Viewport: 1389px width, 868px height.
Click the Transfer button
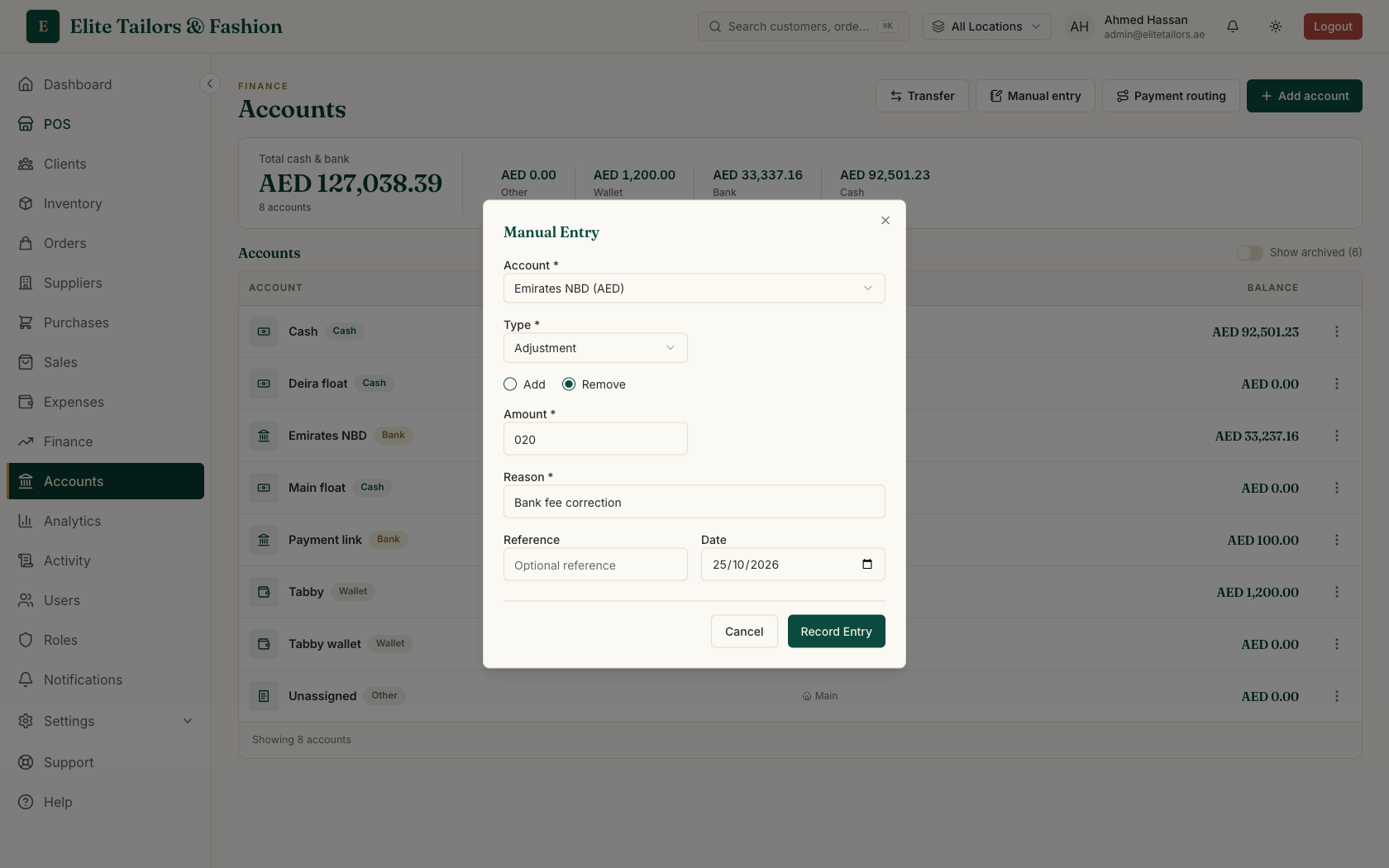(922, 96)
